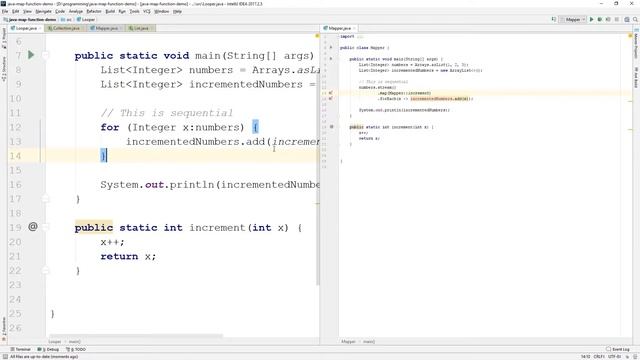The width and height of the screenshot is (640, 360).
Task: Open the Refactor menu
Action: tap(94, 11)
